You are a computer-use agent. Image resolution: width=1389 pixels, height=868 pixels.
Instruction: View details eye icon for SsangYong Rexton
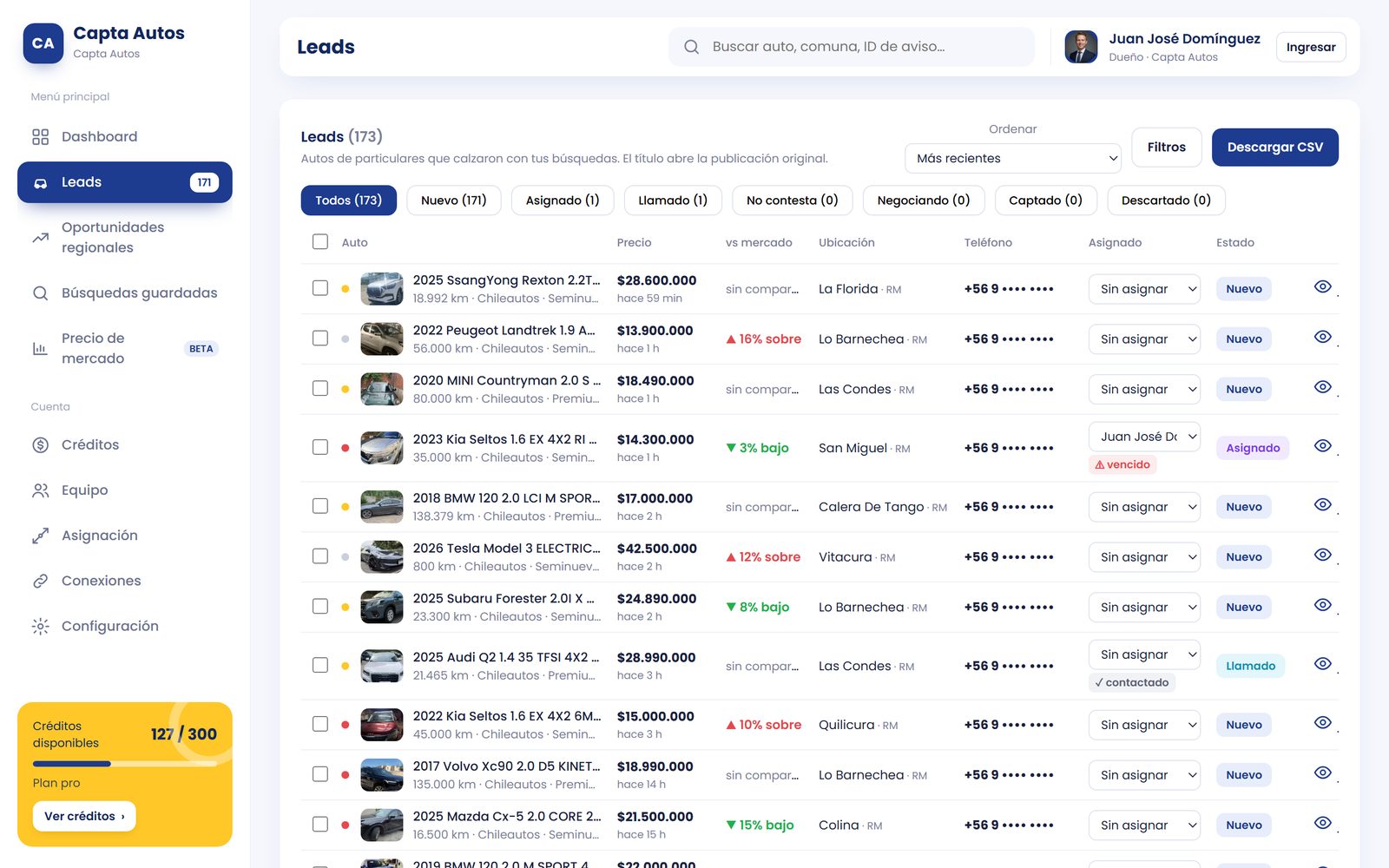1323,286
